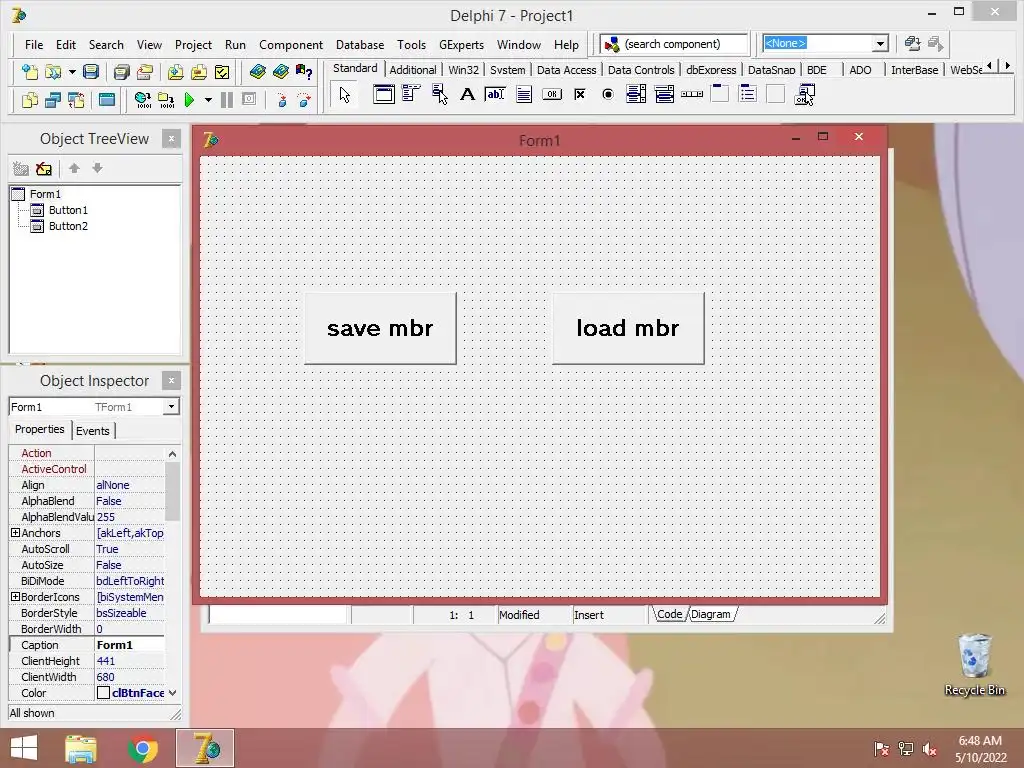Select Button1 in Object TreeView
1024x768 pixels.
coord(68,210)
